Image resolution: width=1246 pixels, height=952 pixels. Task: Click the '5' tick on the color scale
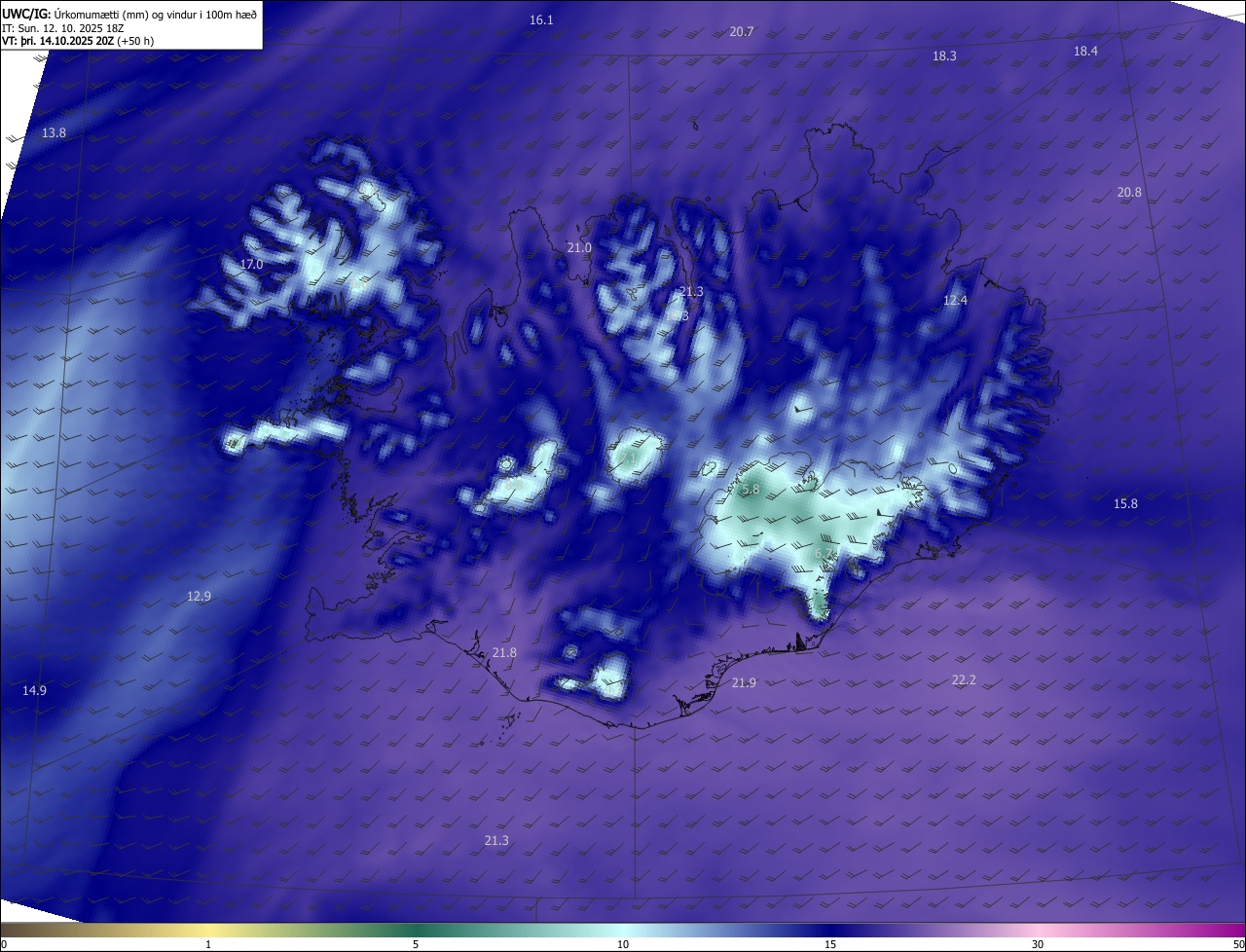416,945
